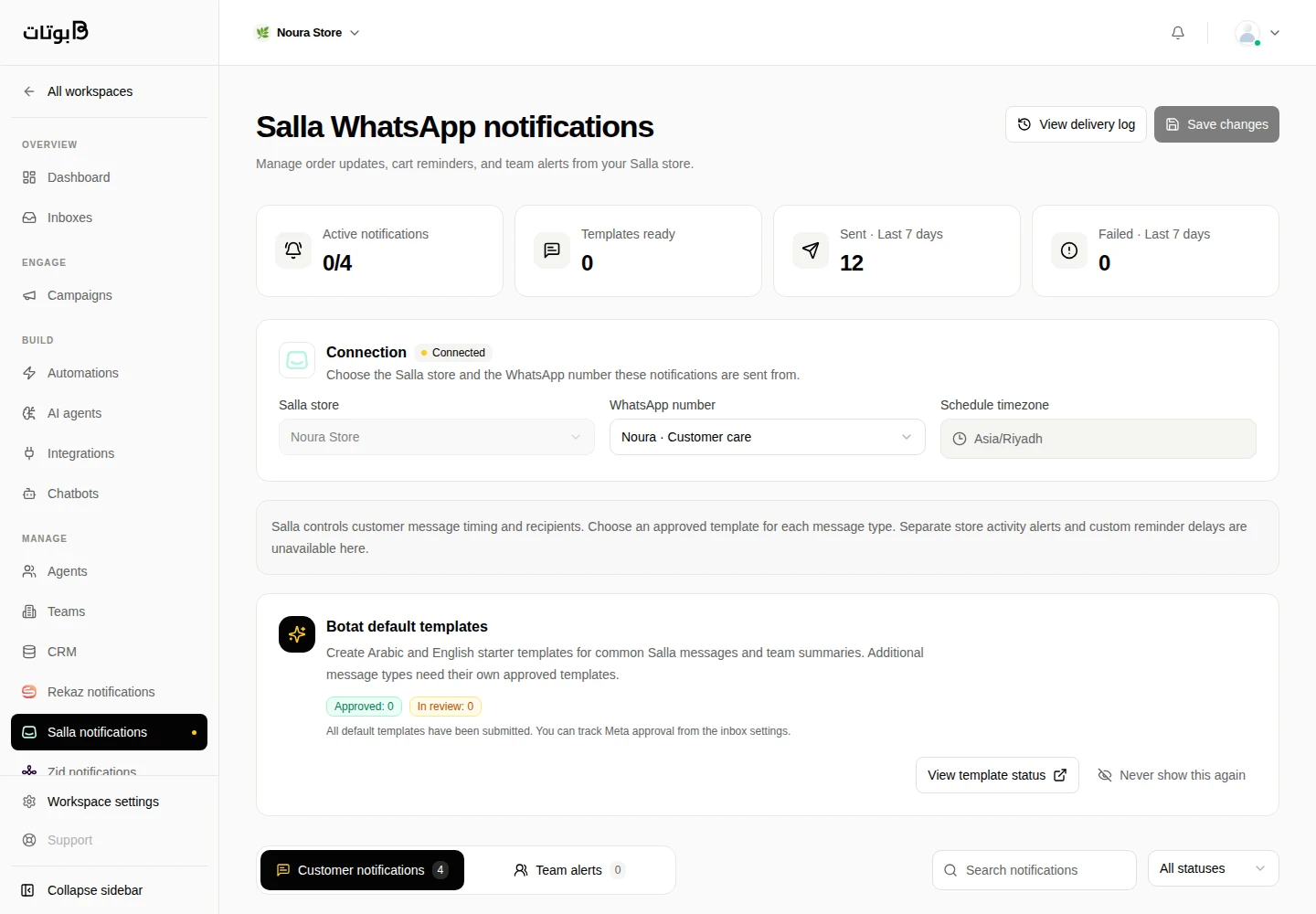Open the WhatsApp number dropdown
1316x914 pixels.
click(x=768, y=437)
